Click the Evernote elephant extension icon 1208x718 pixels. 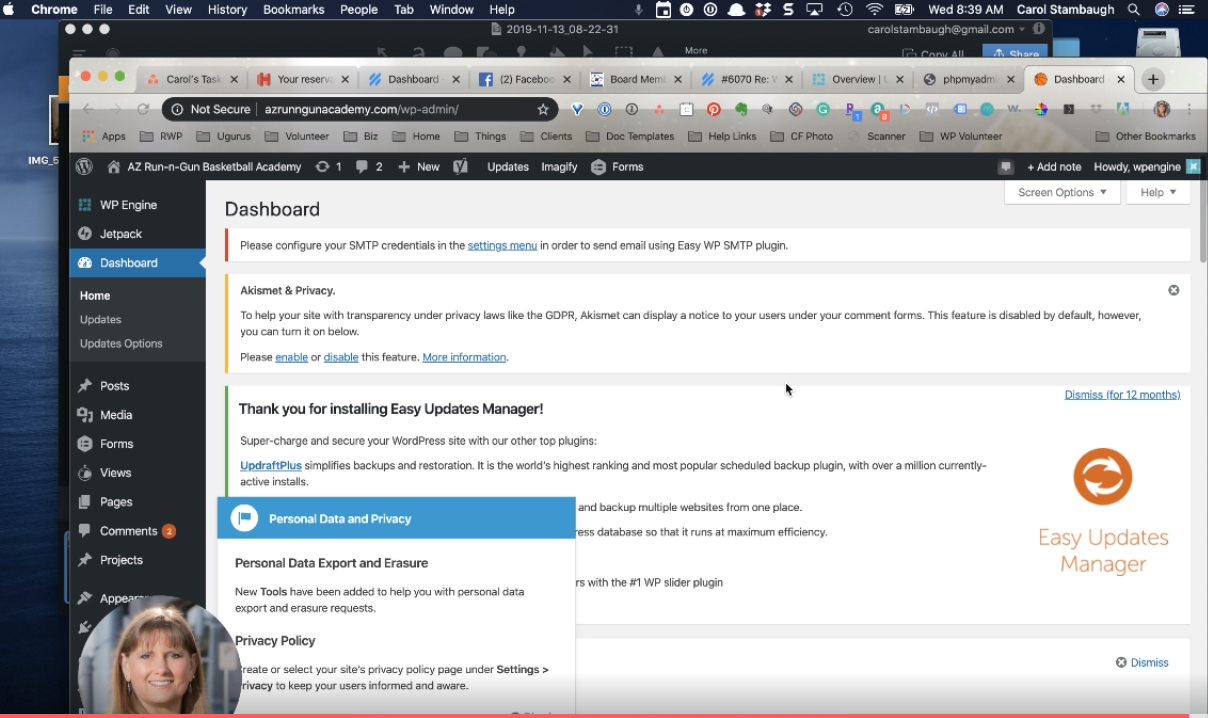click(x=741, y=109)
